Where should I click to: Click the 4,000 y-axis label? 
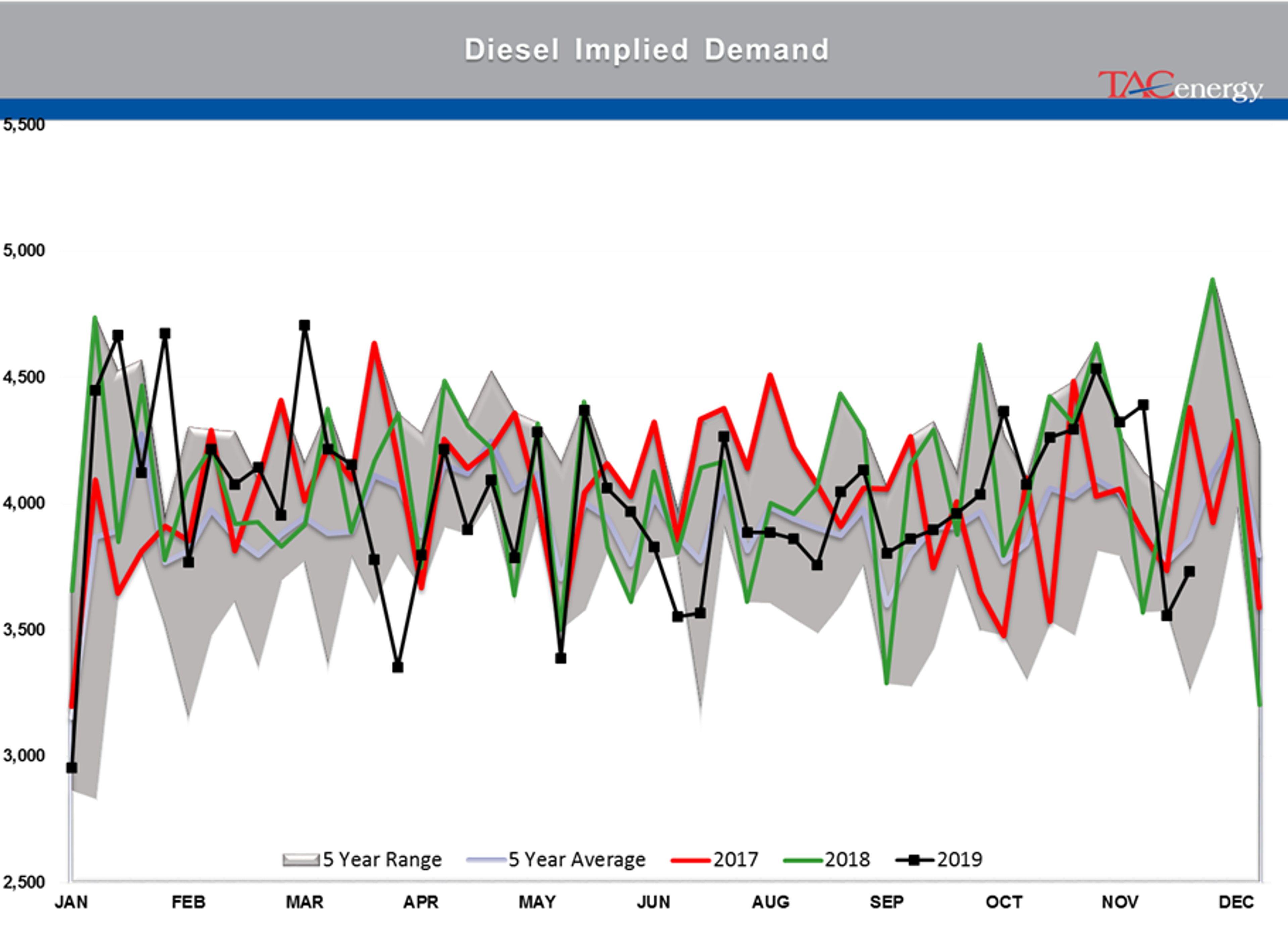(23, 503)
